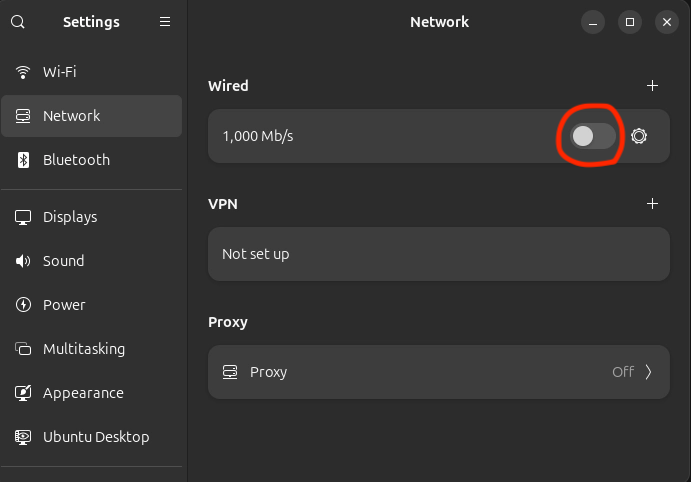Viewport: 691px width, 482px height.
Task: Click the Sound speaker icon
Action: click(x=23, y=261)
